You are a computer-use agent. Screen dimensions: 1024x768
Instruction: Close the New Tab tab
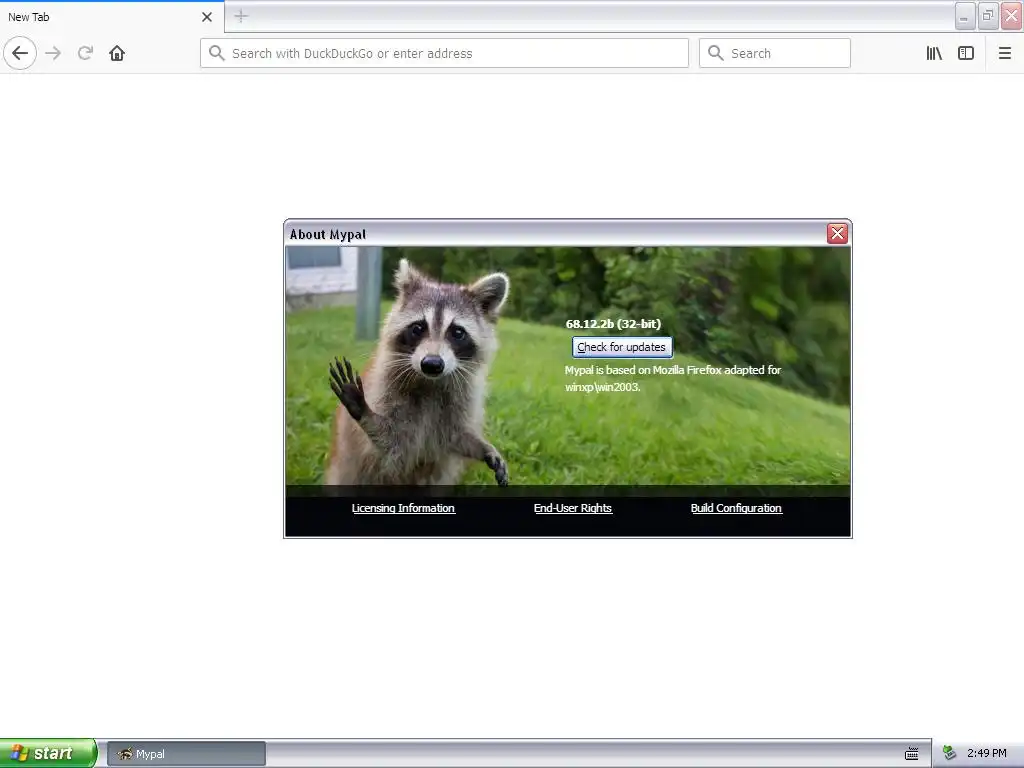coord(207,17)
